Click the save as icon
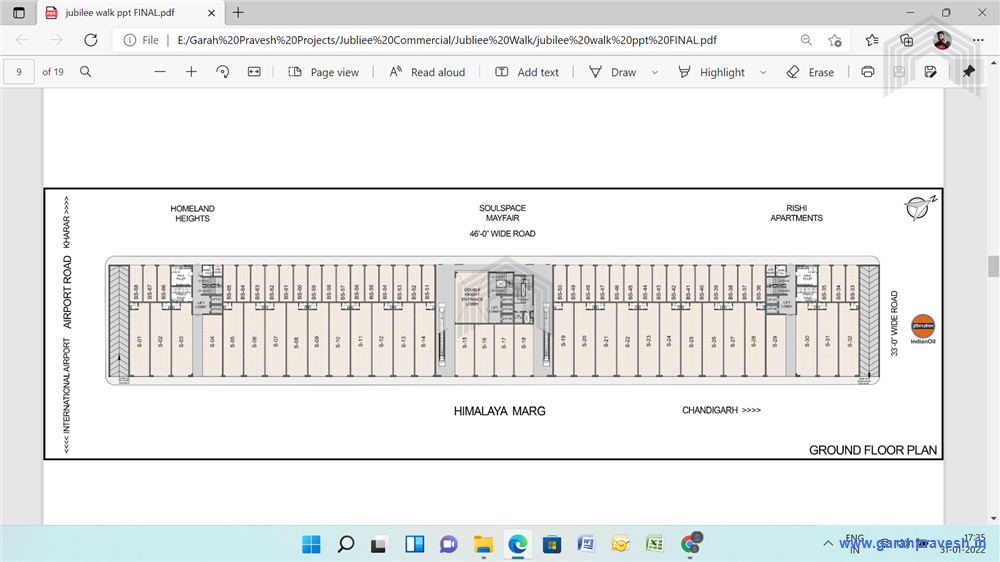 [x=930, y=72]
